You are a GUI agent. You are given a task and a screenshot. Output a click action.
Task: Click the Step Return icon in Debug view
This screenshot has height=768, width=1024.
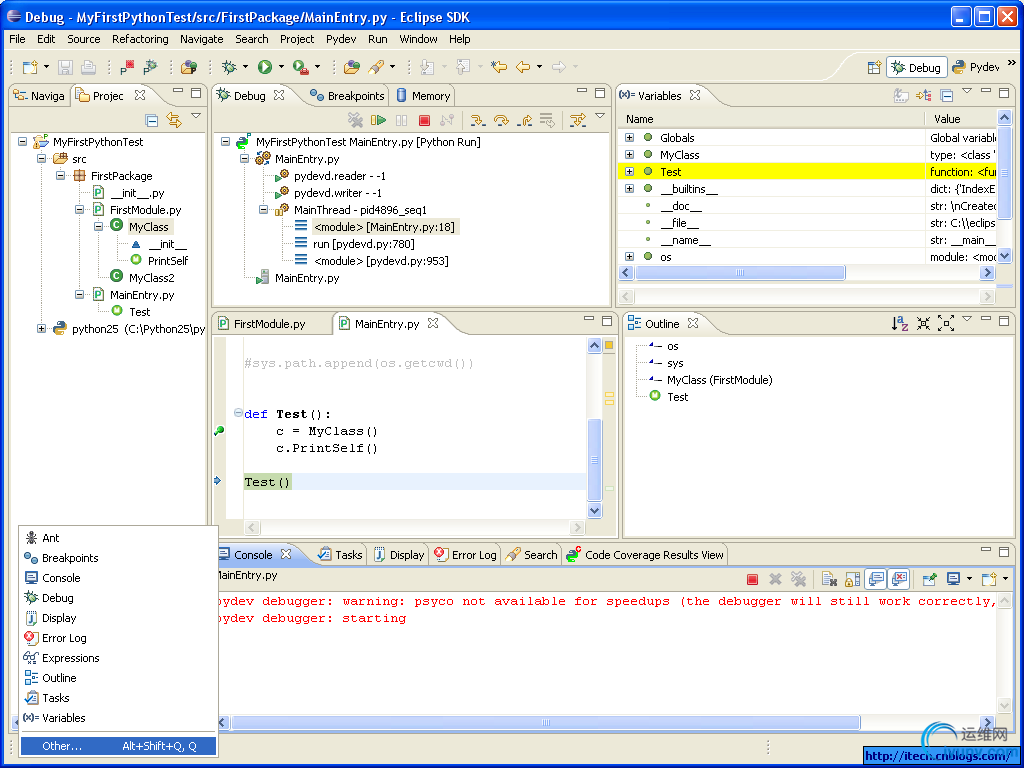(x=524, y=120)
